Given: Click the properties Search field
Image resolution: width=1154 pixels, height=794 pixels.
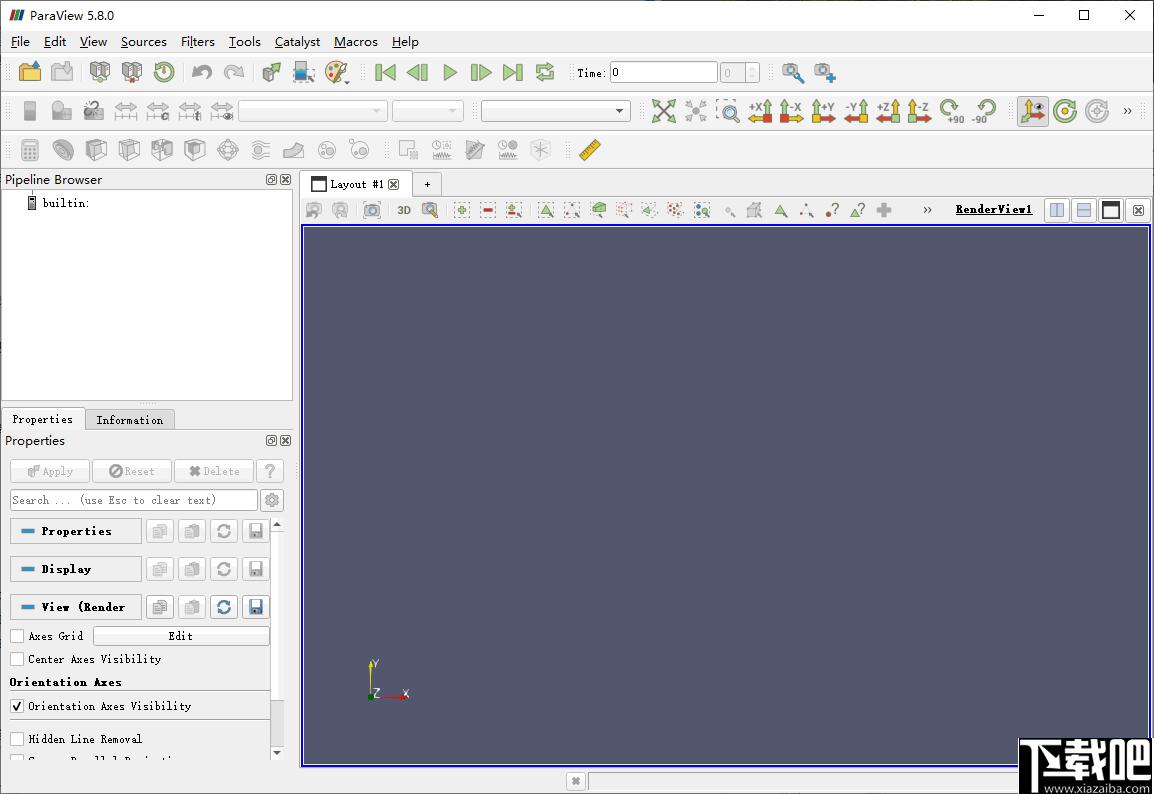Looking at the screenshot, I should 134,500.
